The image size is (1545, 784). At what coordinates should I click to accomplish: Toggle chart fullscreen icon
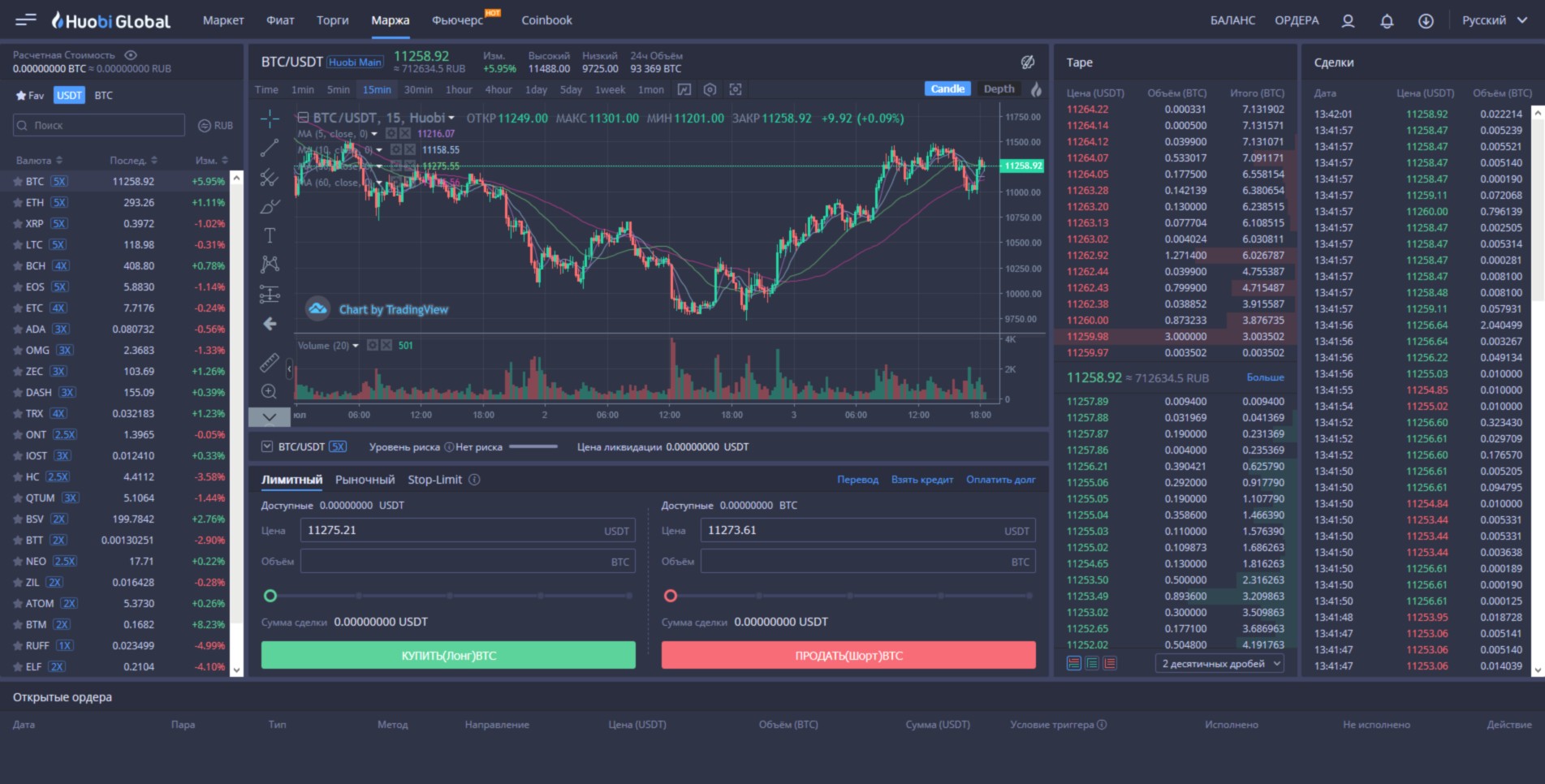pos(736,89)
